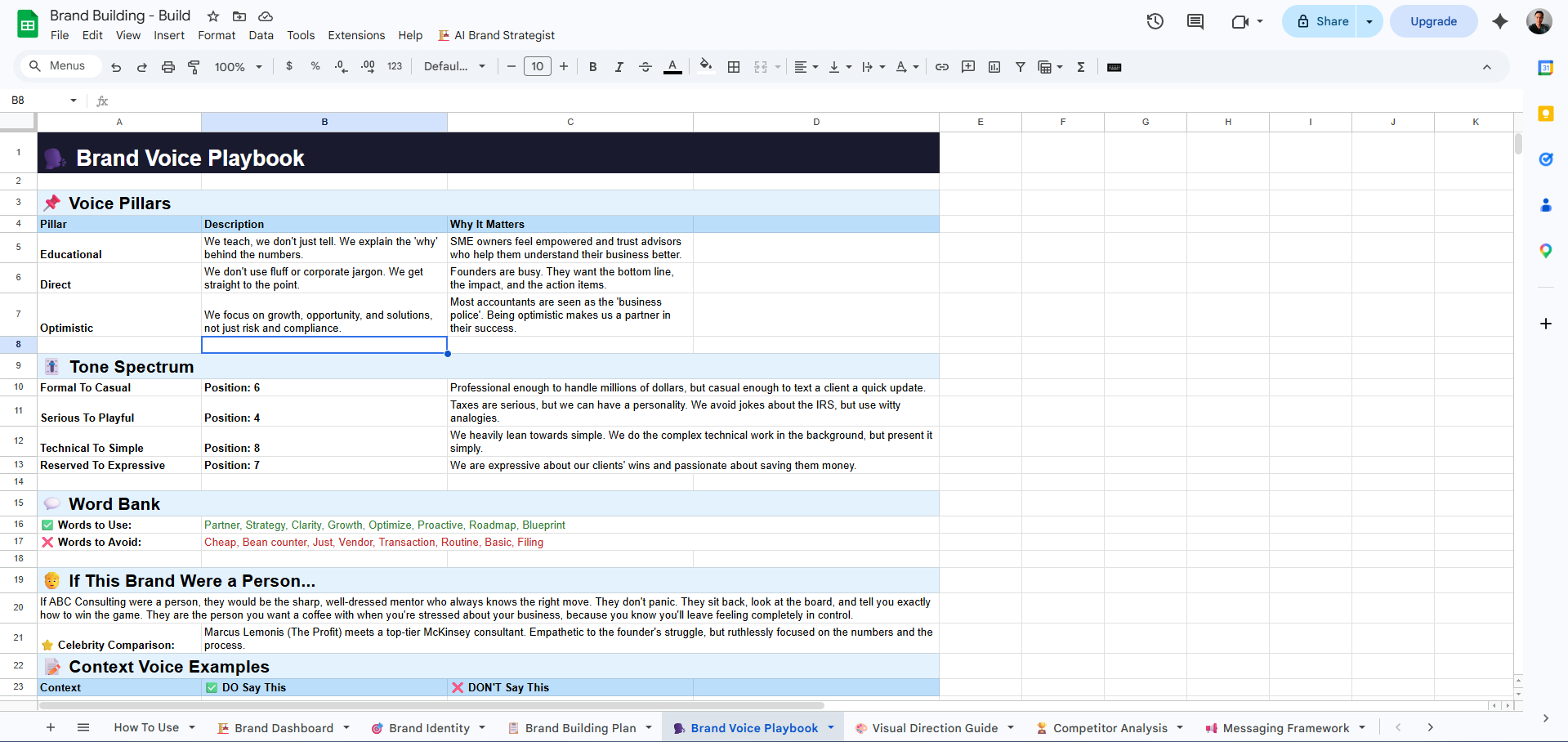
Task: Open text rotation dropdown
Action: [907, 67]
